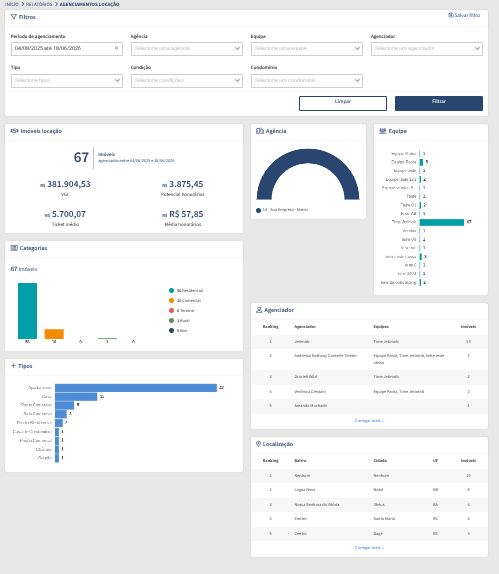This screenshot has width=499, height=574.
Task: Clear the período de agenciamento date range
Action: click(116, 48)
